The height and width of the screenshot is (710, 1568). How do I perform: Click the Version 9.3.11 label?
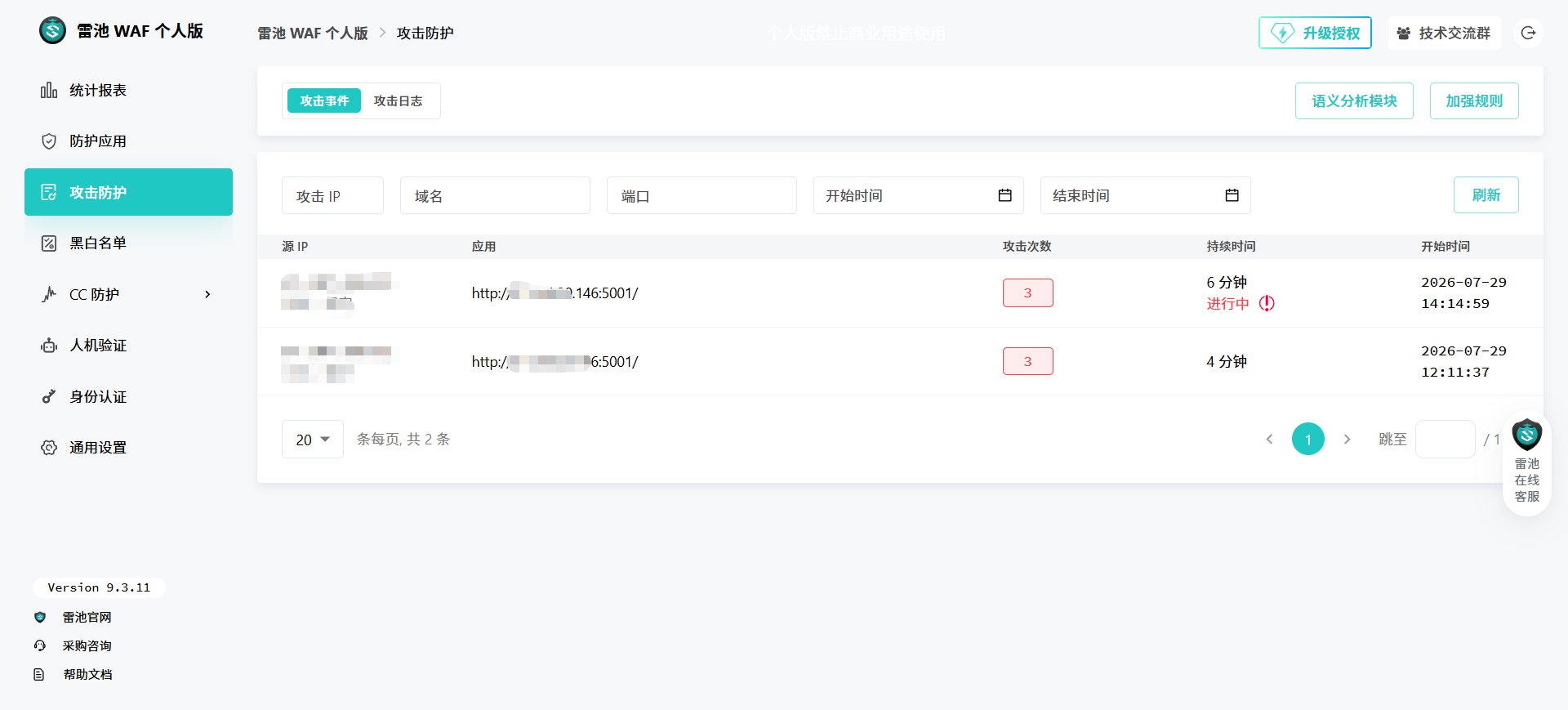99,587
